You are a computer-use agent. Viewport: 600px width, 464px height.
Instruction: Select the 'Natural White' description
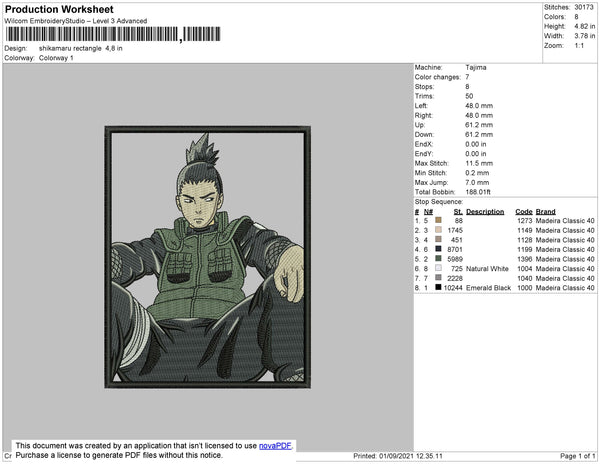[x=488, y=269]
